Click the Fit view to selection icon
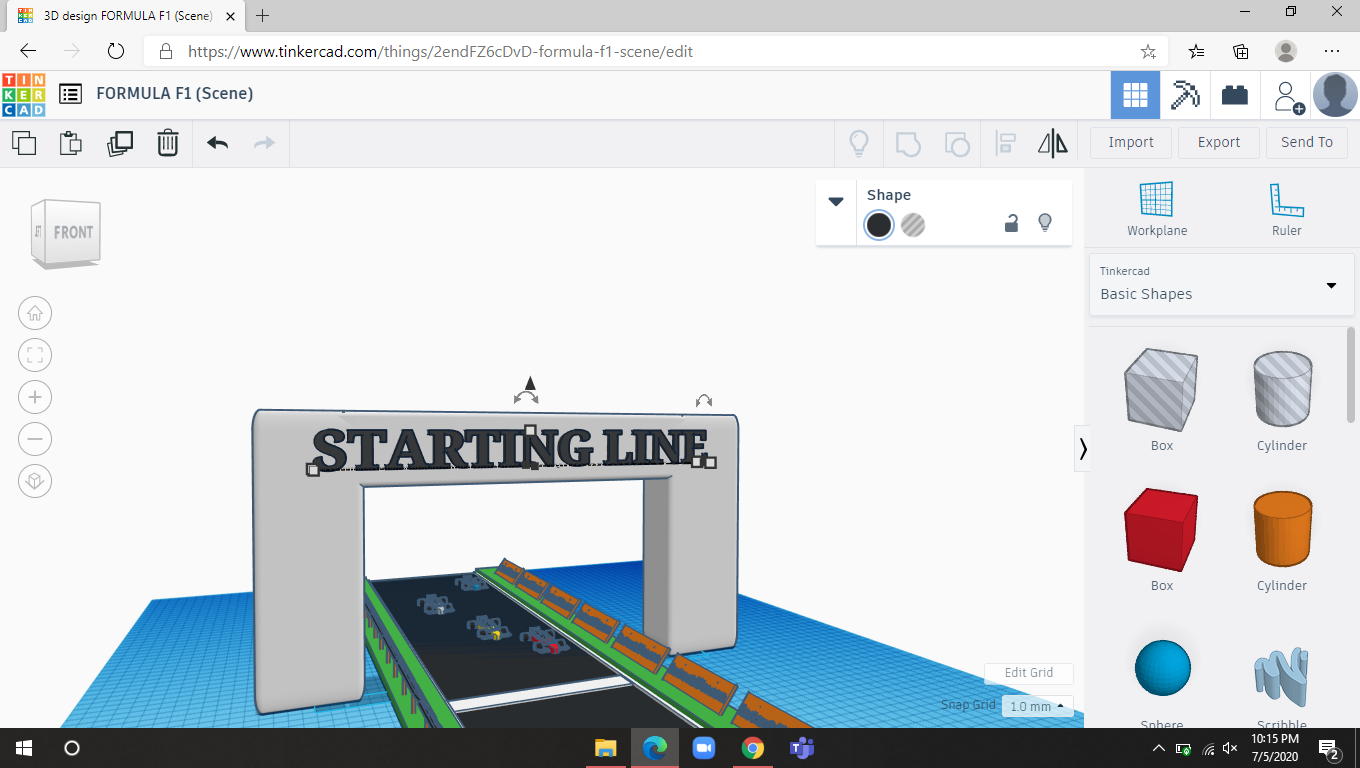Screen dimensions: 1360x768 point(35,355)
